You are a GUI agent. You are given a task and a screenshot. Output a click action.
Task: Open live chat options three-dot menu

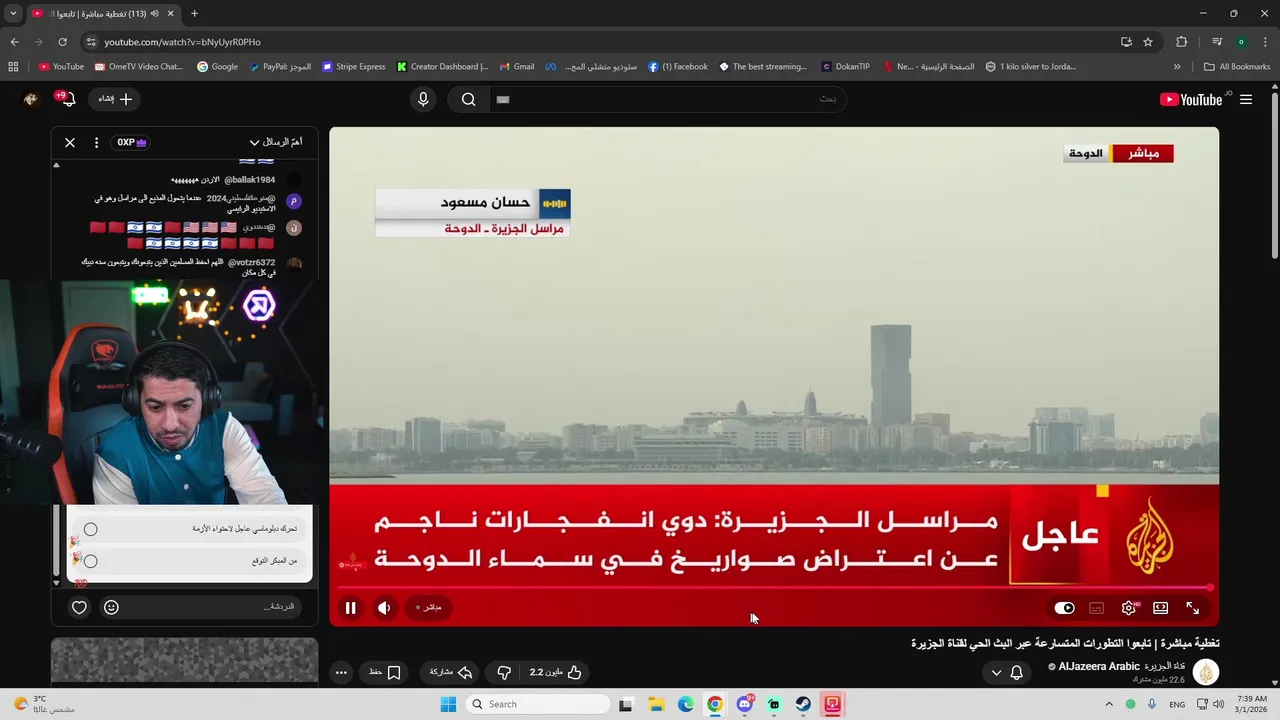[x=96, y=143]
